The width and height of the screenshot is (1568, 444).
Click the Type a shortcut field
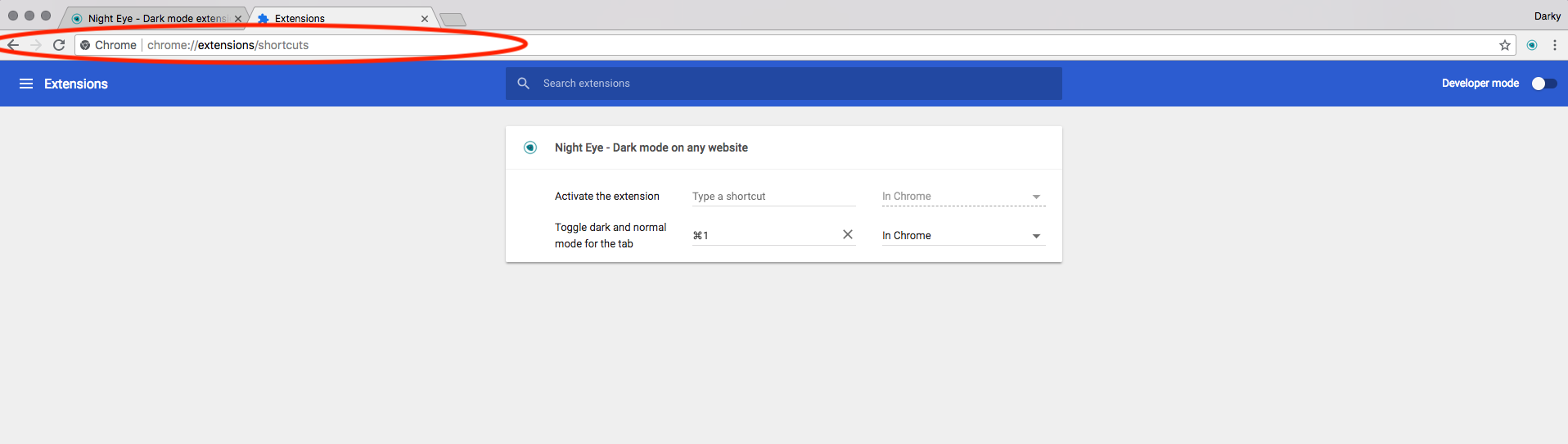click(x=773, y=197)
